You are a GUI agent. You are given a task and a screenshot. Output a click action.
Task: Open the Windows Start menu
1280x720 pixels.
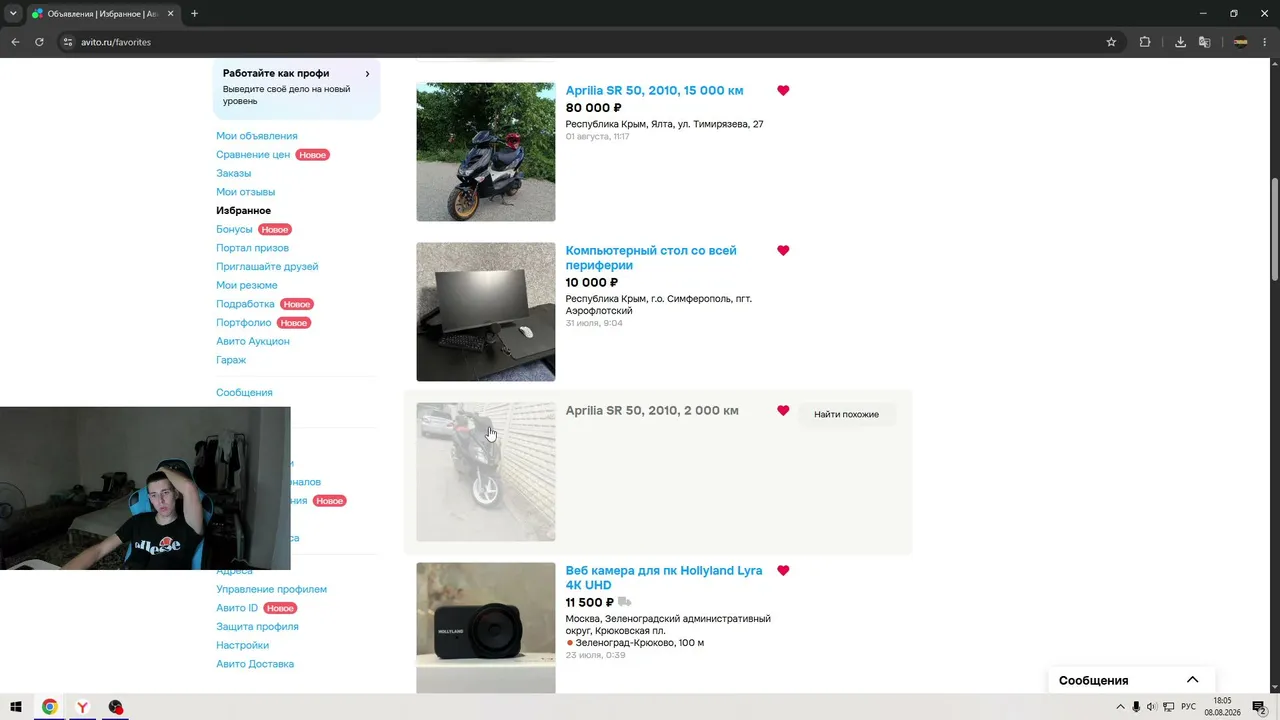pyautogui.click(x=16, y=707)
